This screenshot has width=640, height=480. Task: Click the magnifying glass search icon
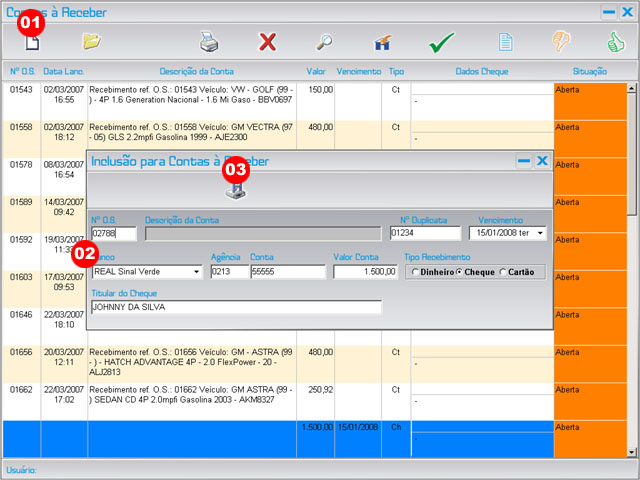325,42
